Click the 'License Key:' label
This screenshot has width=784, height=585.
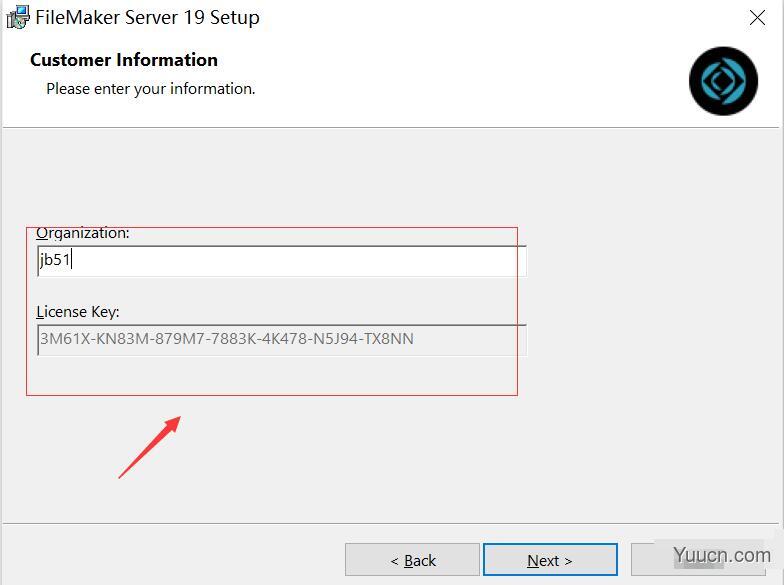point(78,312)
